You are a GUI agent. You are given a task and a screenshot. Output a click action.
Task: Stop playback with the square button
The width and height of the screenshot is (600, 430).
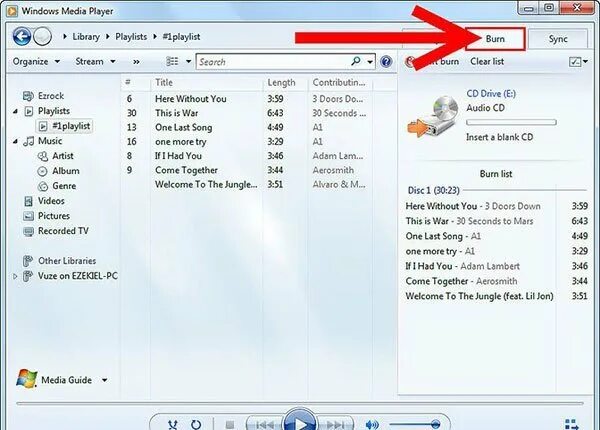230,425
